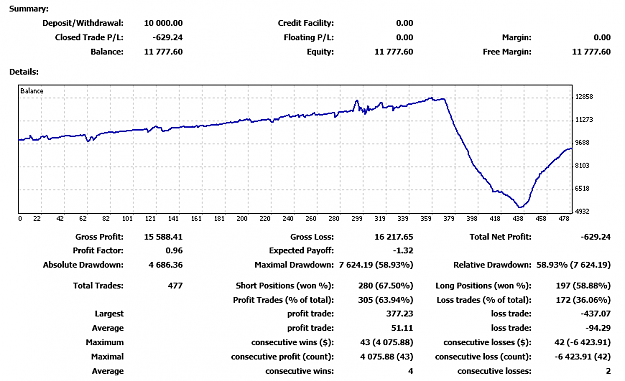Click the lowest point of the balance curve
This screenshot has width=625, height=381.
click(520, 207)
